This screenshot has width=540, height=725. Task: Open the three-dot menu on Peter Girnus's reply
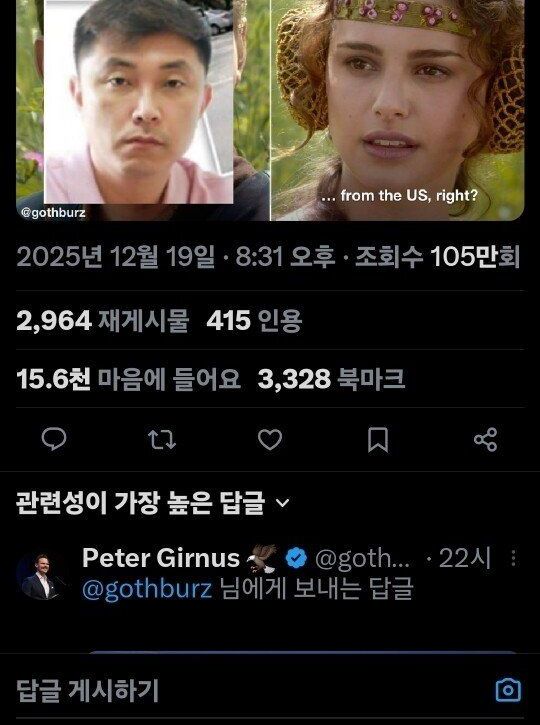click(x=514, y=559)
